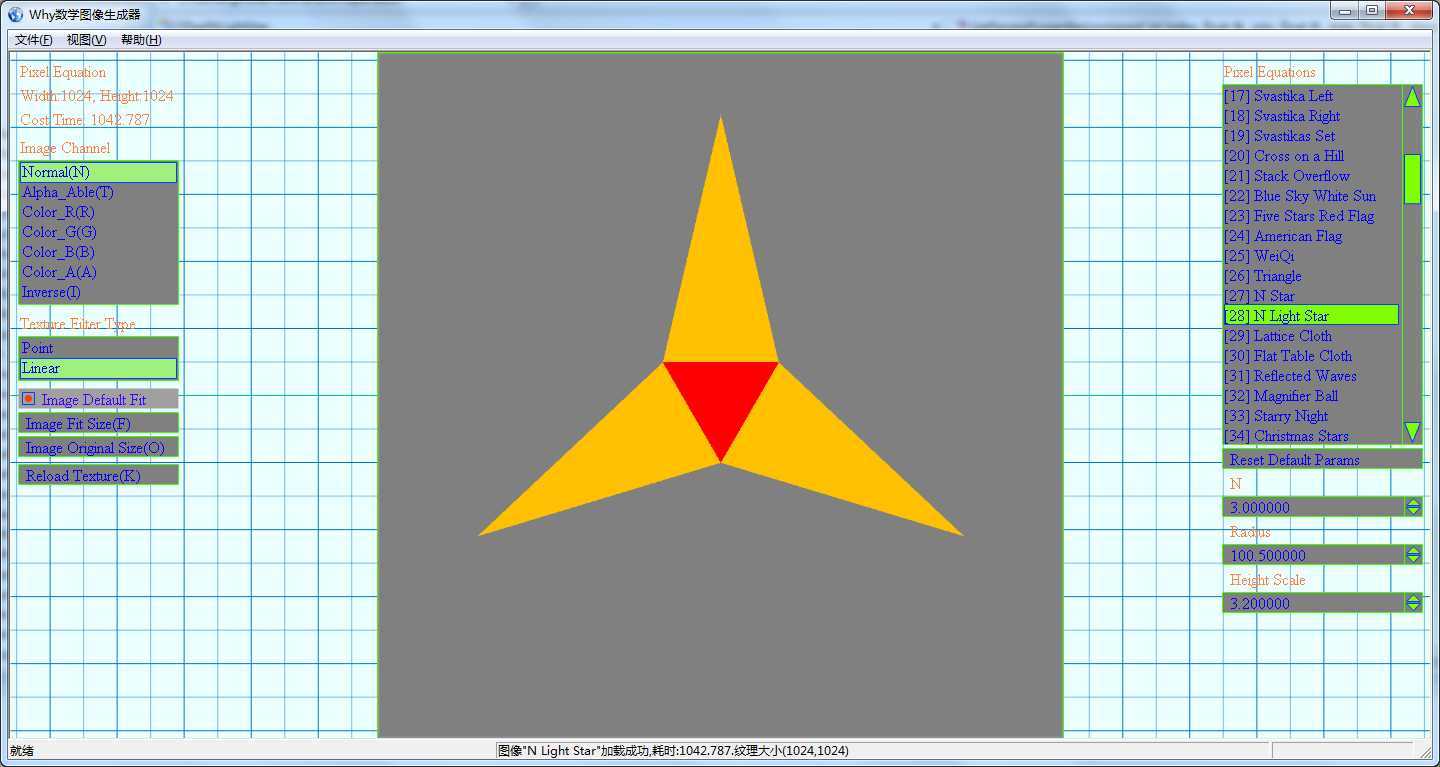The height and width of the screenshot is (767, 1440).
Task: Click the N parameter stepper arrows
Action: pyautogui.click(x=1413, y=507)
